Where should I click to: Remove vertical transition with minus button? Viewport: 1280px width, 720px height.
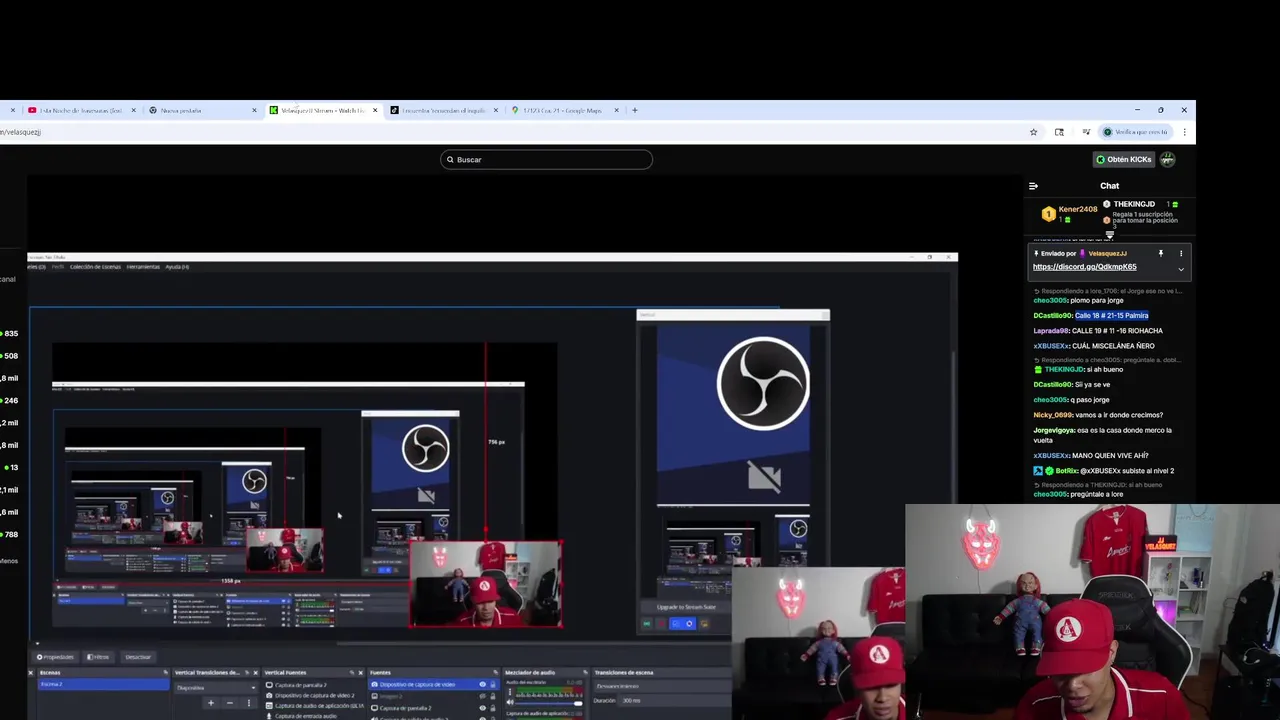point(230,703)
